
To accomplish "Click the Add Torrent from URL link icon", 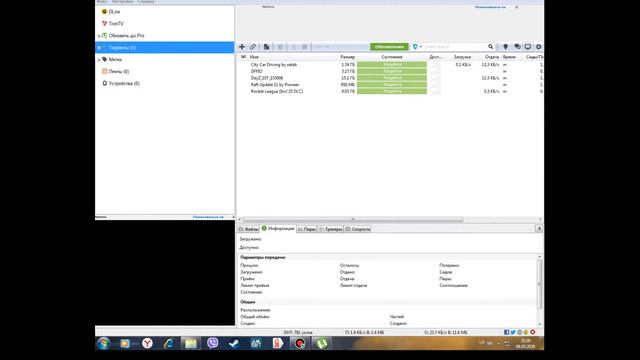I will pyautogui.click(x=253, y=47).
